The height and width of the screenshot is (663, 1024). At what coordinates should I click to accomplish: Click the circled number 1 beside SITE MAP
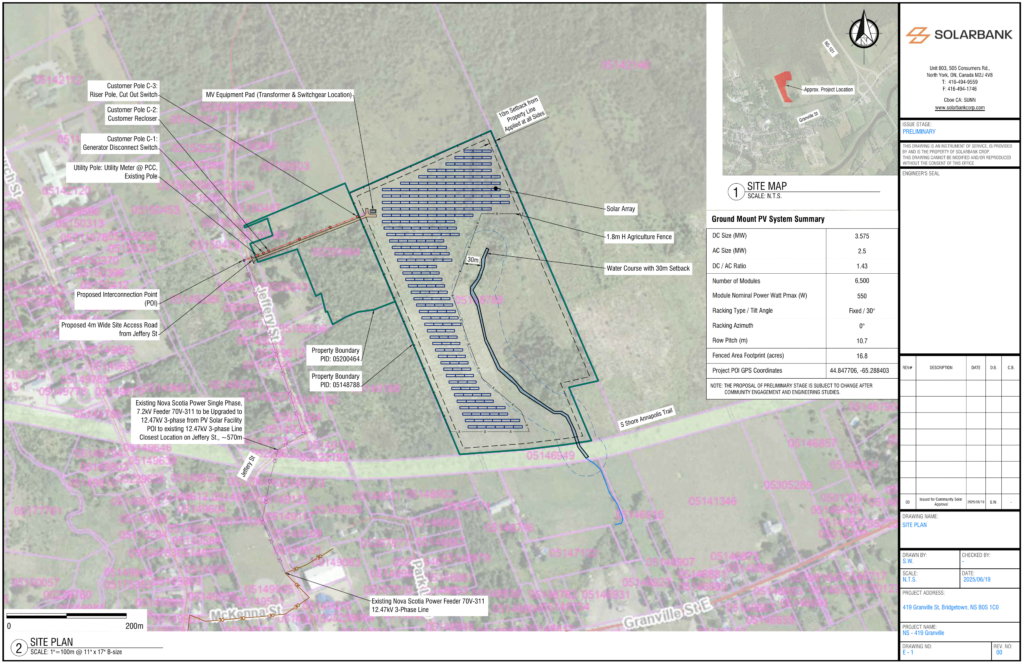tap(736, 191)
